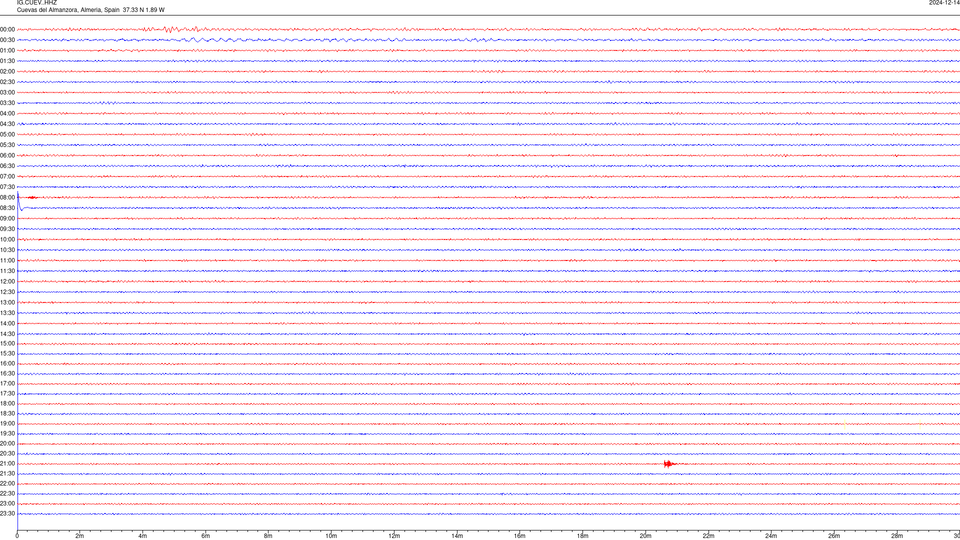Select the 12:00 trace time label
Viewport: 960px width, 540px height.
pos(7,282)
